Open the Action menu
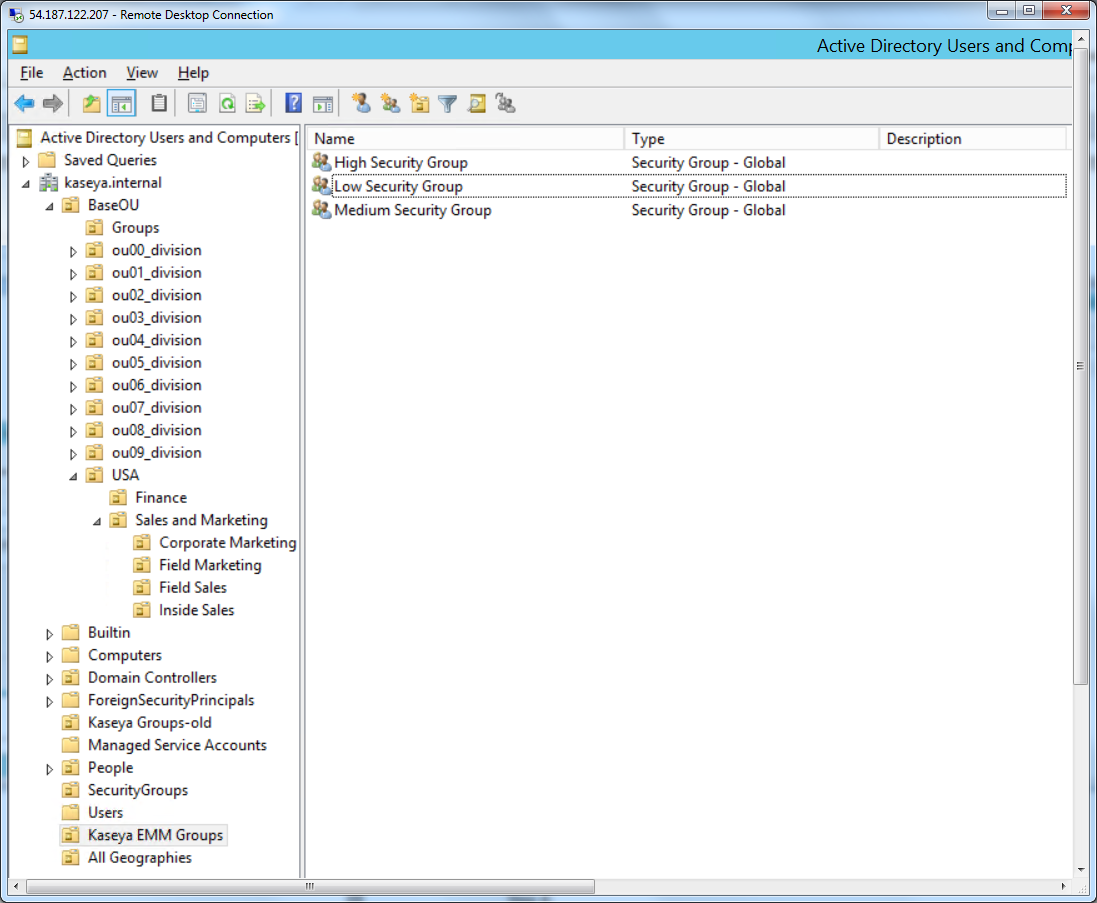The image size is (1097, 903). 84,73
